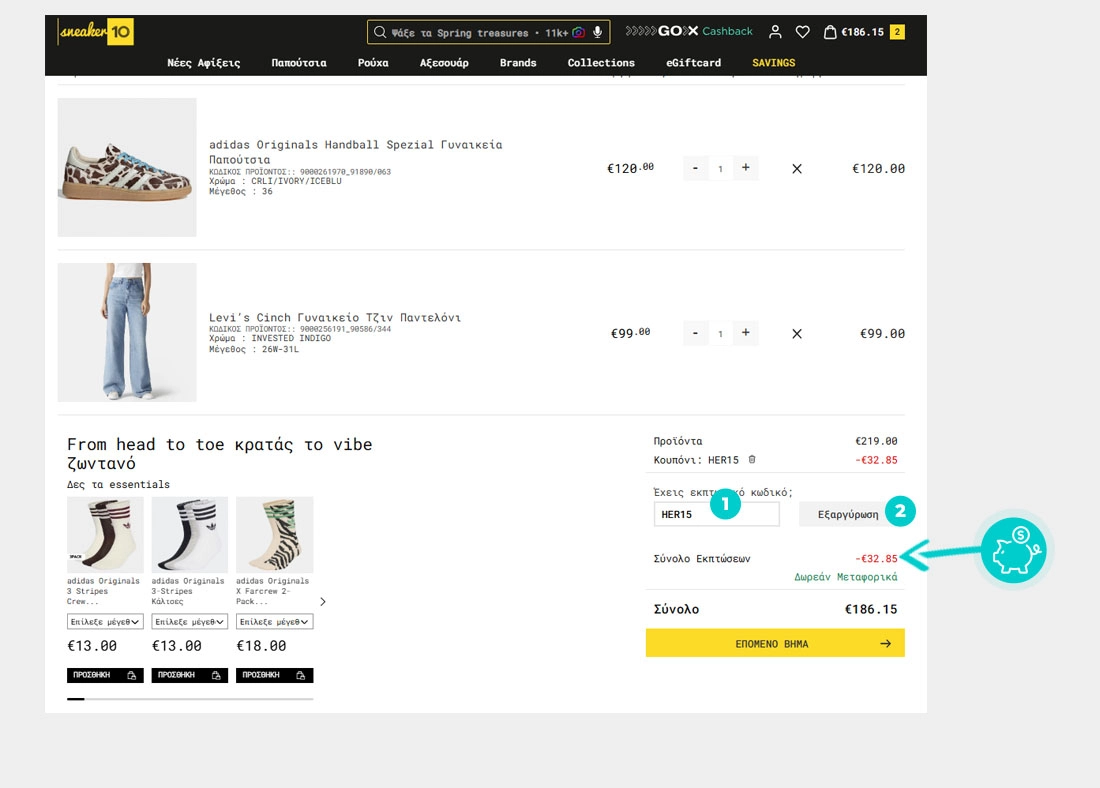Open the shopping bag icon
Image resolution: width=1100 pixels, height=788 pixels.
[830, 32]
